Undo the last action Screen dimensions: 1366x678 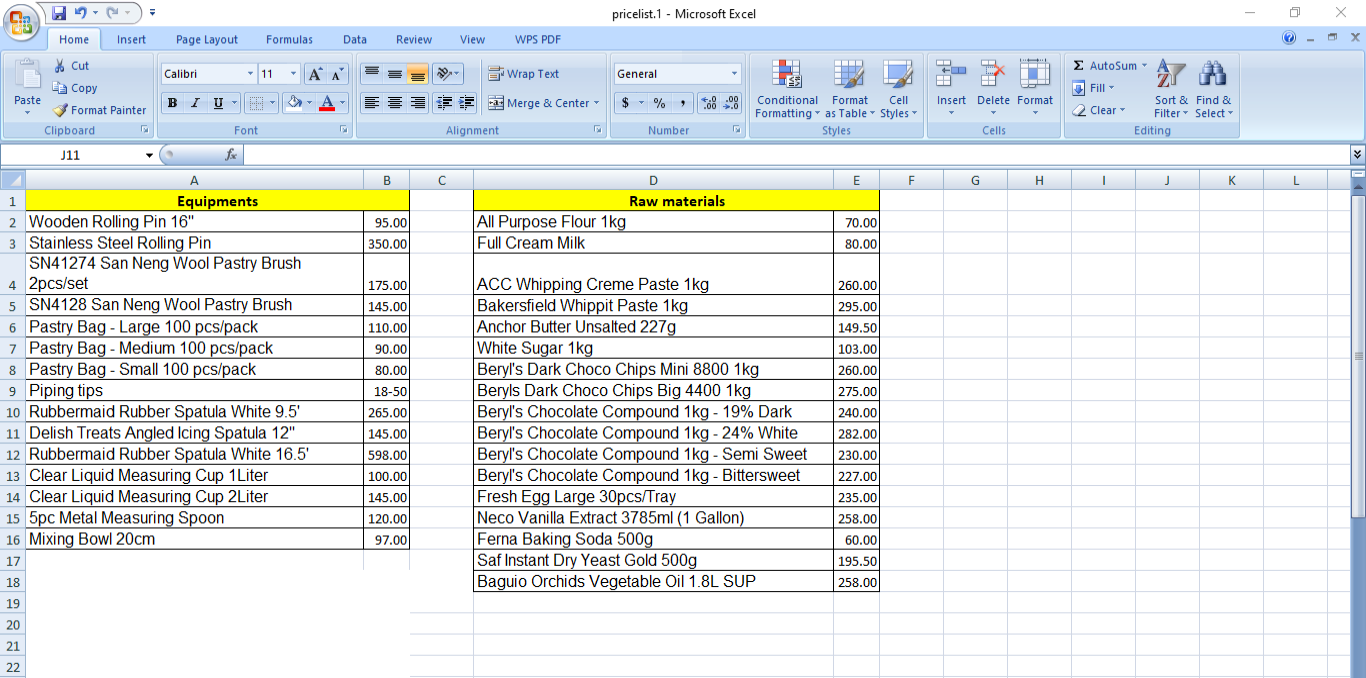tap(81, 13)
